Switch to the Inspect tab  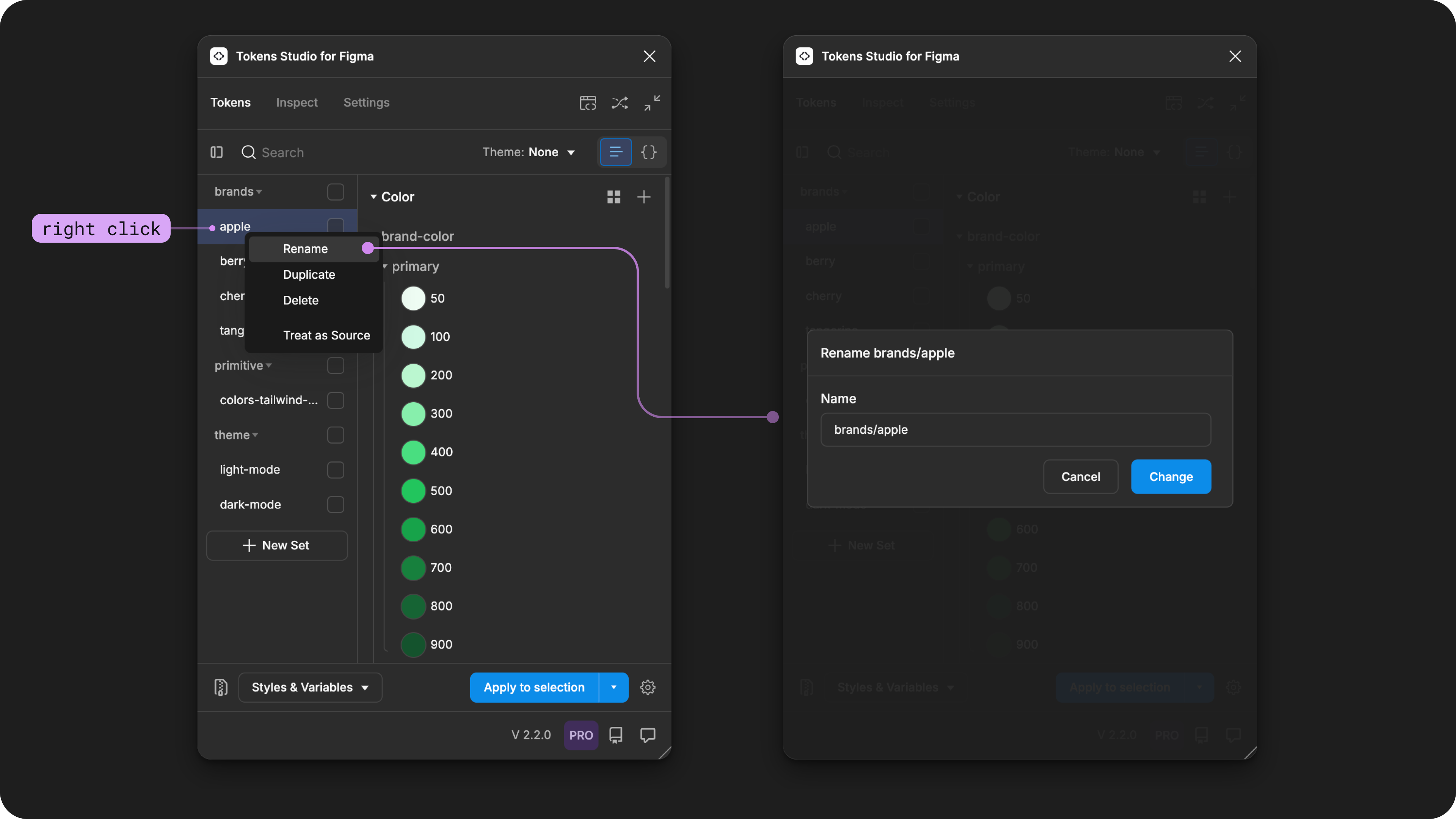[x=297, y=102]
